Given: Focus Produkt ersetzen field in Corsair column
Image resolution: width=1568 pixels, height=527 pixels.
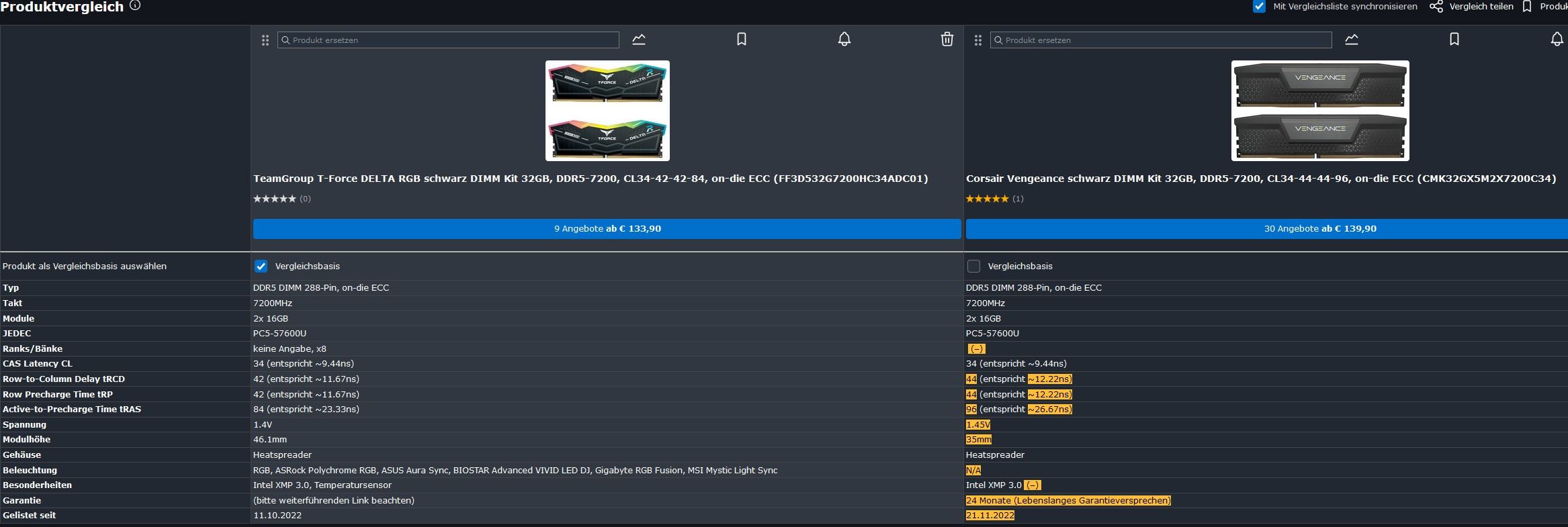Looking at the screenshot, I should tap(1161, 40).
